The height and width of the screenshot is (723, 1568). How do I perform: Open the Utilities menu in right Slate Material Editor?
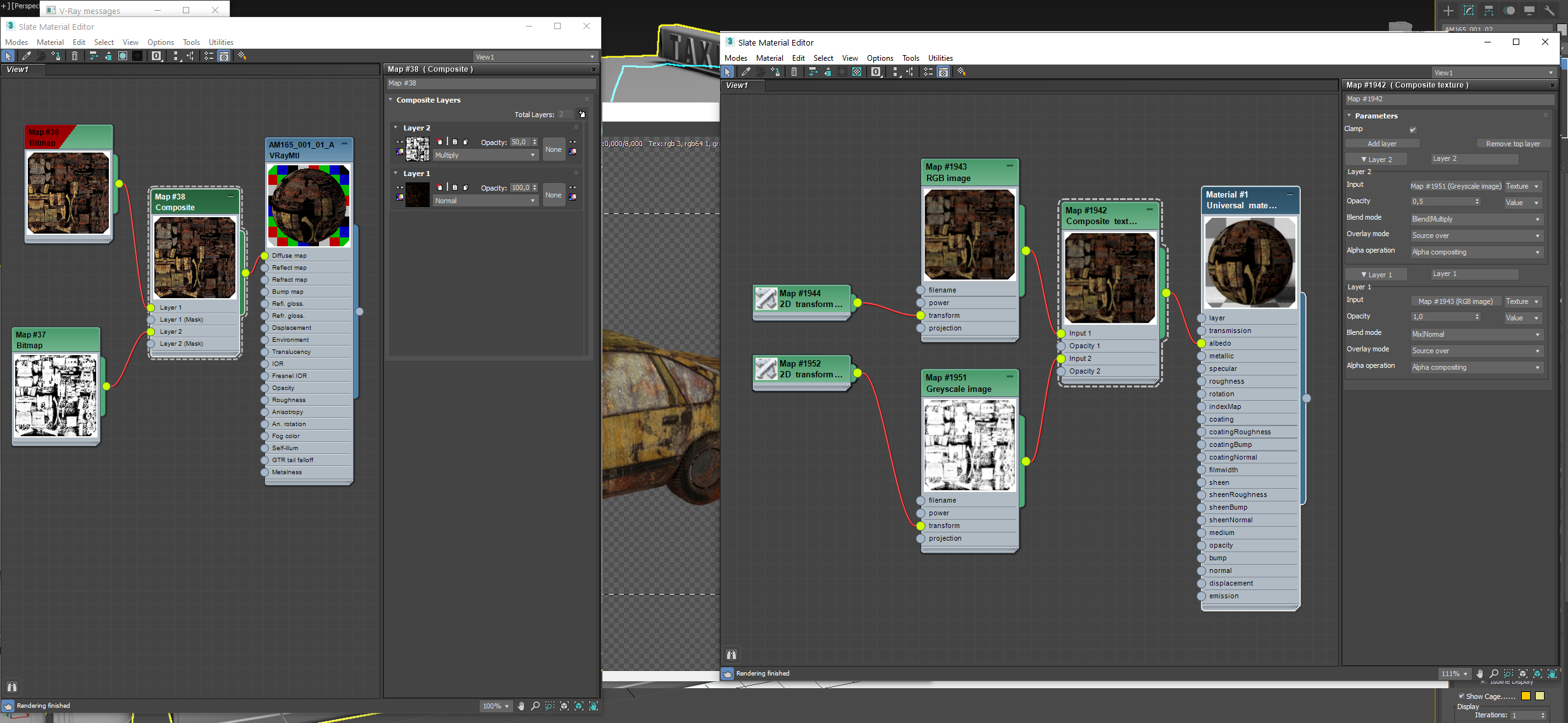[x=940, y=58]
